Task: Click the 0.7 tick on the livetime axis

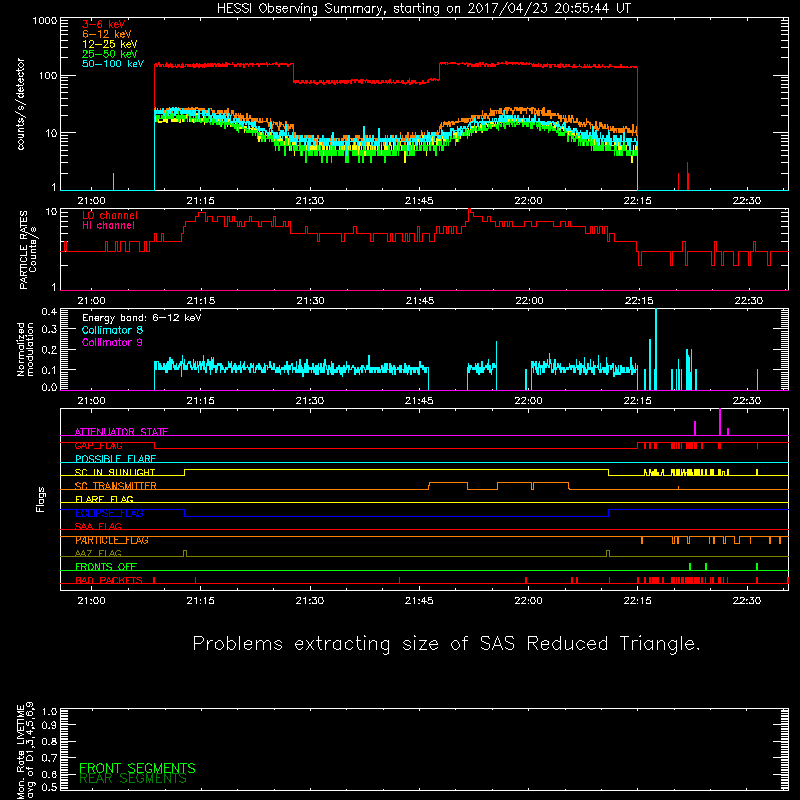Action: [49, 758]
